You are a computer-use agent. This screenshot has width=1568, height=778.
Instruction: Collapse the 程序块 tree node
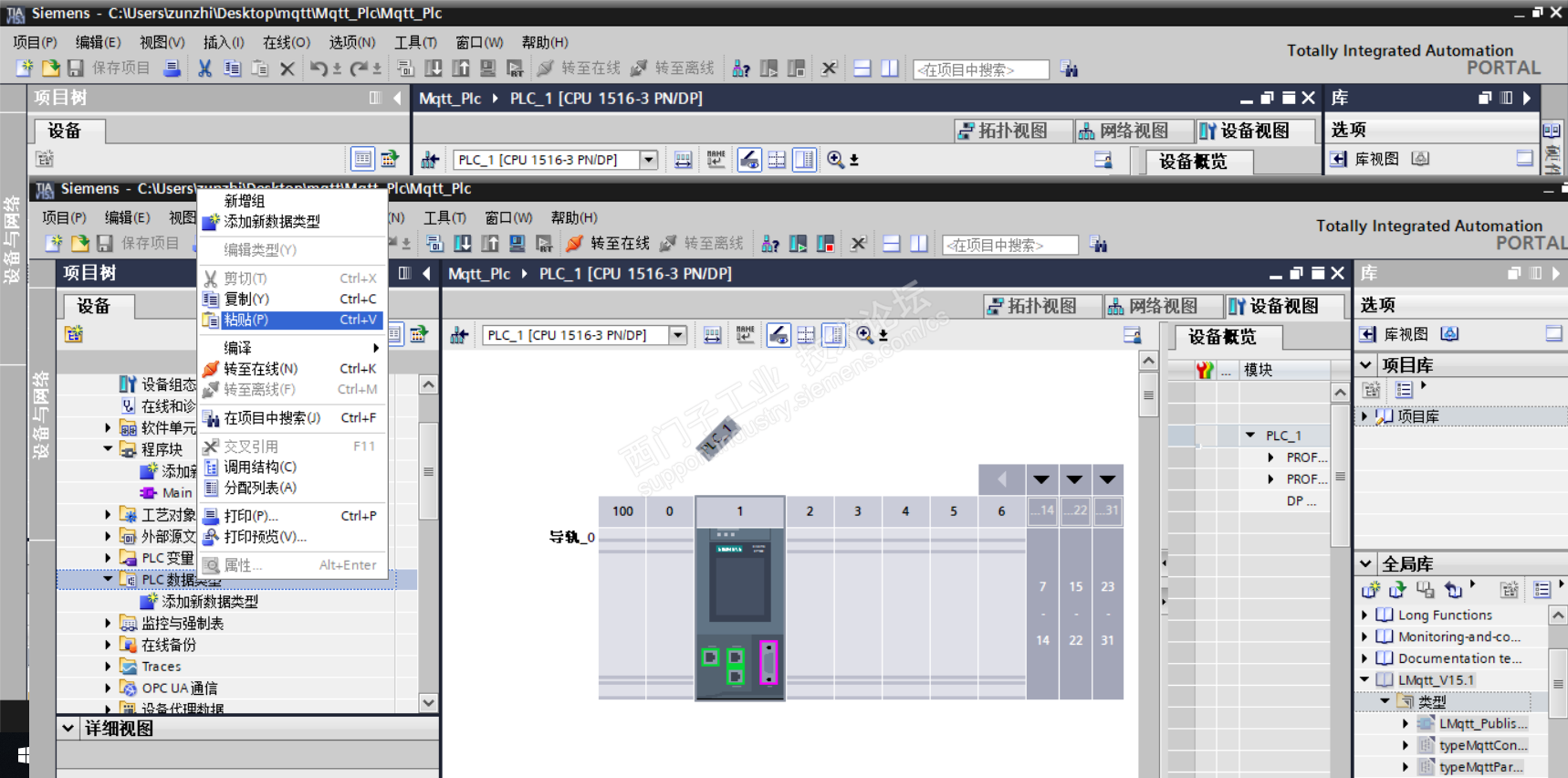click(x=108, y=449)
